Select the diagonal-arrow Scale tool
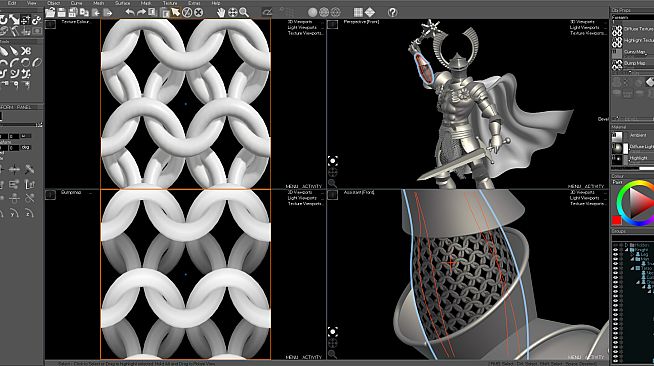The width and height of the screenshot is (654, 366). point(15,20)
